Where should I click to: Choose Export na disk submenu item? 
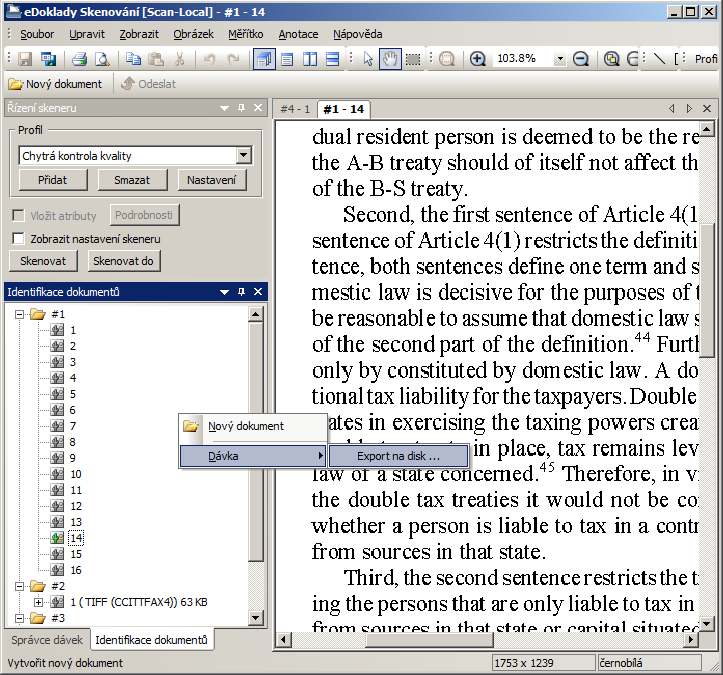[398, 456]
